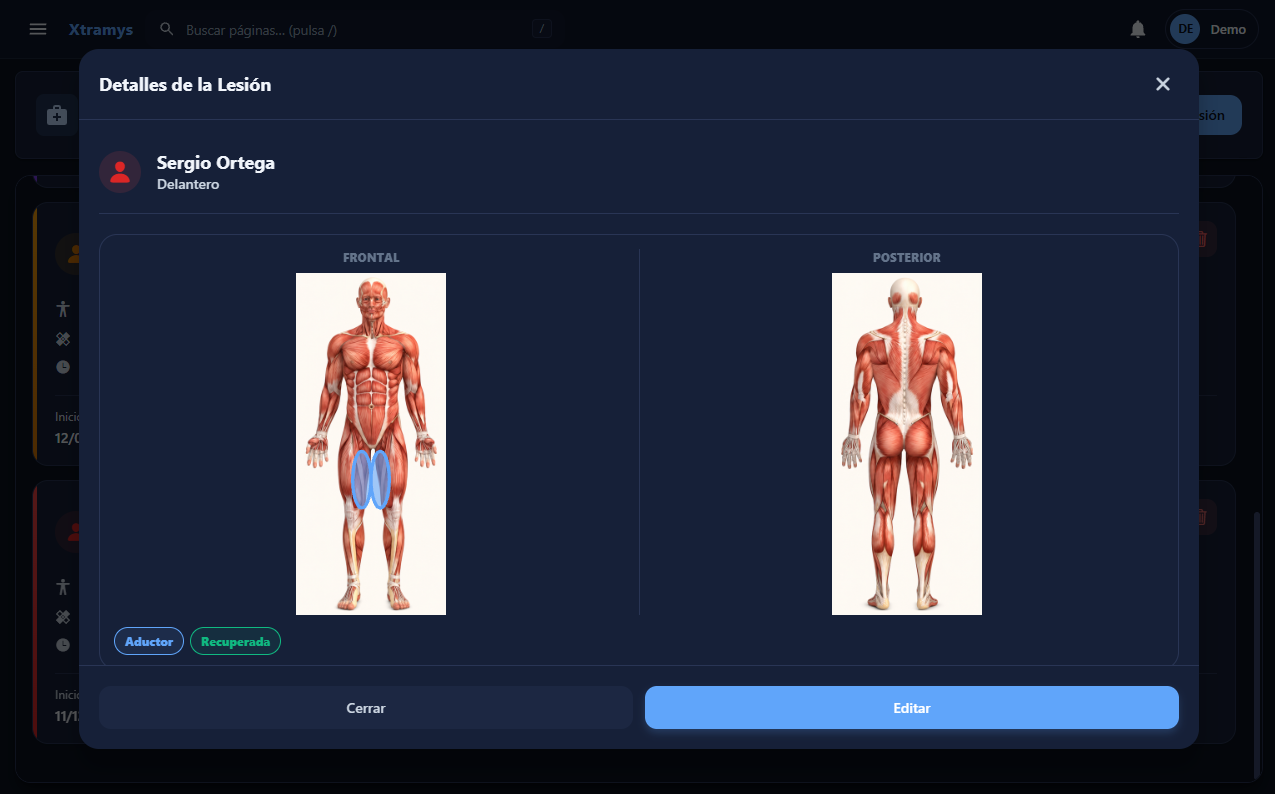Click the Cerrar button

tap(366, 708)
